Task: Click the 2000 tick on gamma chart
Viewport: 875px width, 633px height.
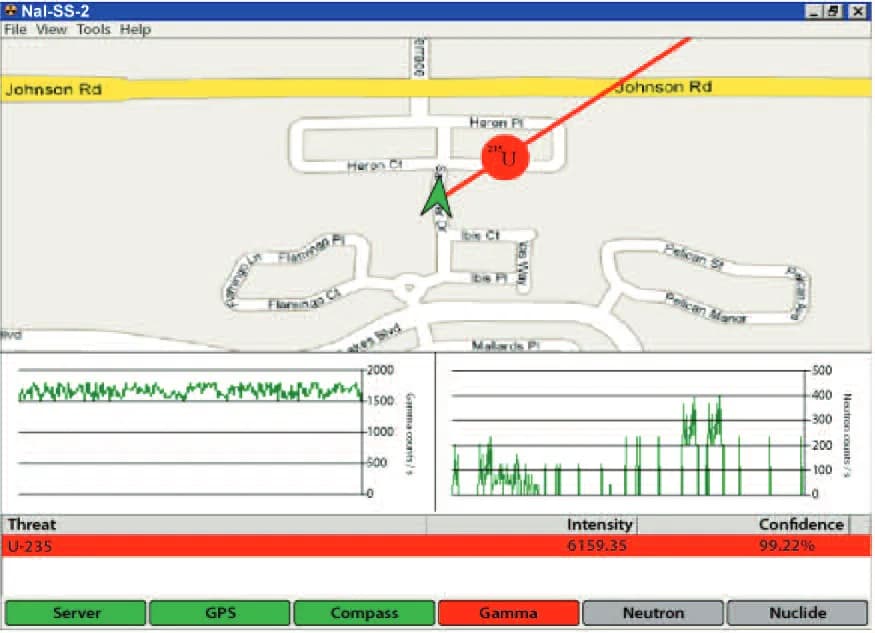Action: 381,370
